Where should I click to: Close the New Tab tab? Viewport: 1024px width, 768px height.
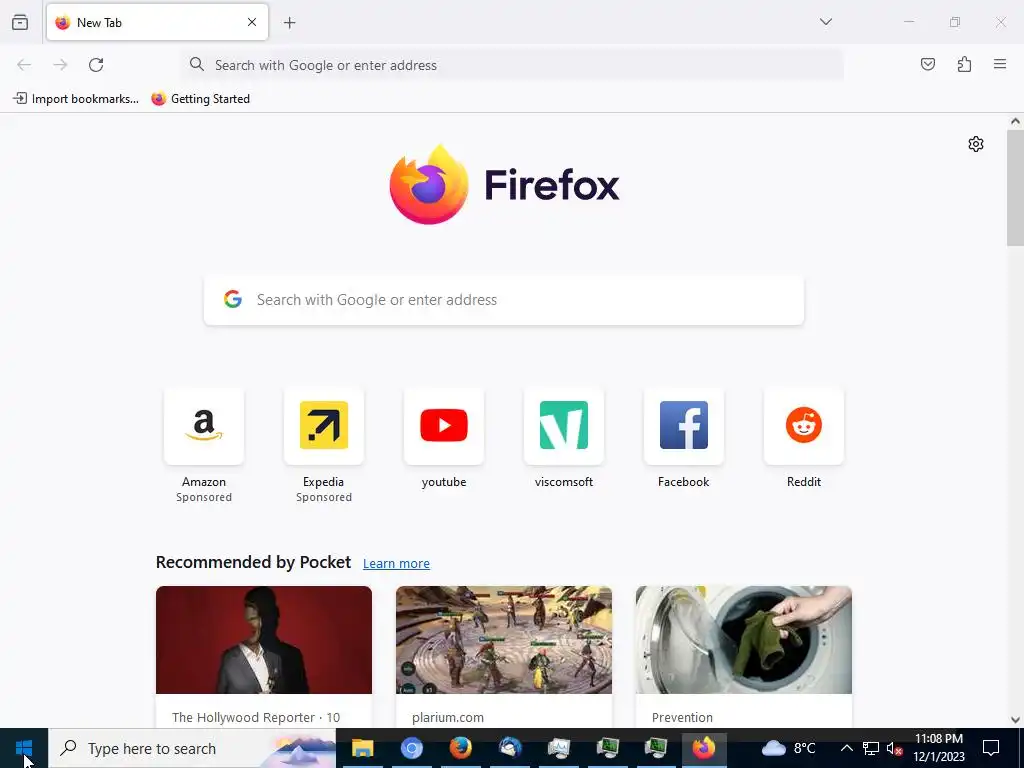(x=251, y=22)
